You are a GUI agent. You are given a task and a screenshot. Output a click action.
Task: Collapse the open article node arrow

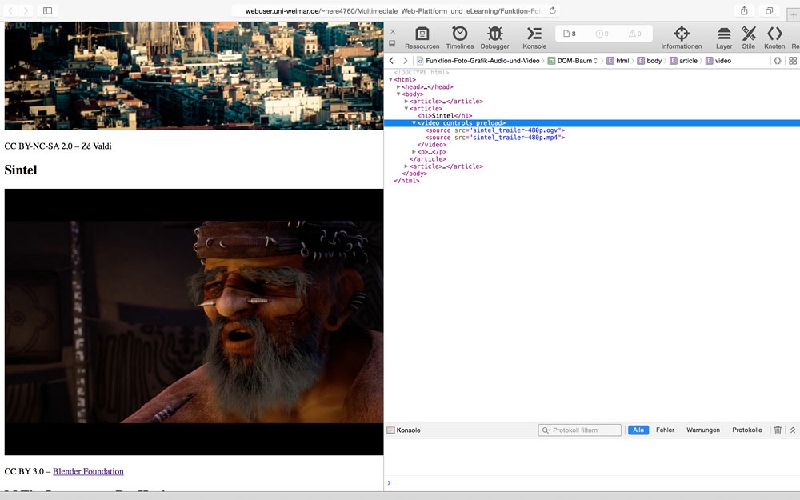click(x=406, y=108)
